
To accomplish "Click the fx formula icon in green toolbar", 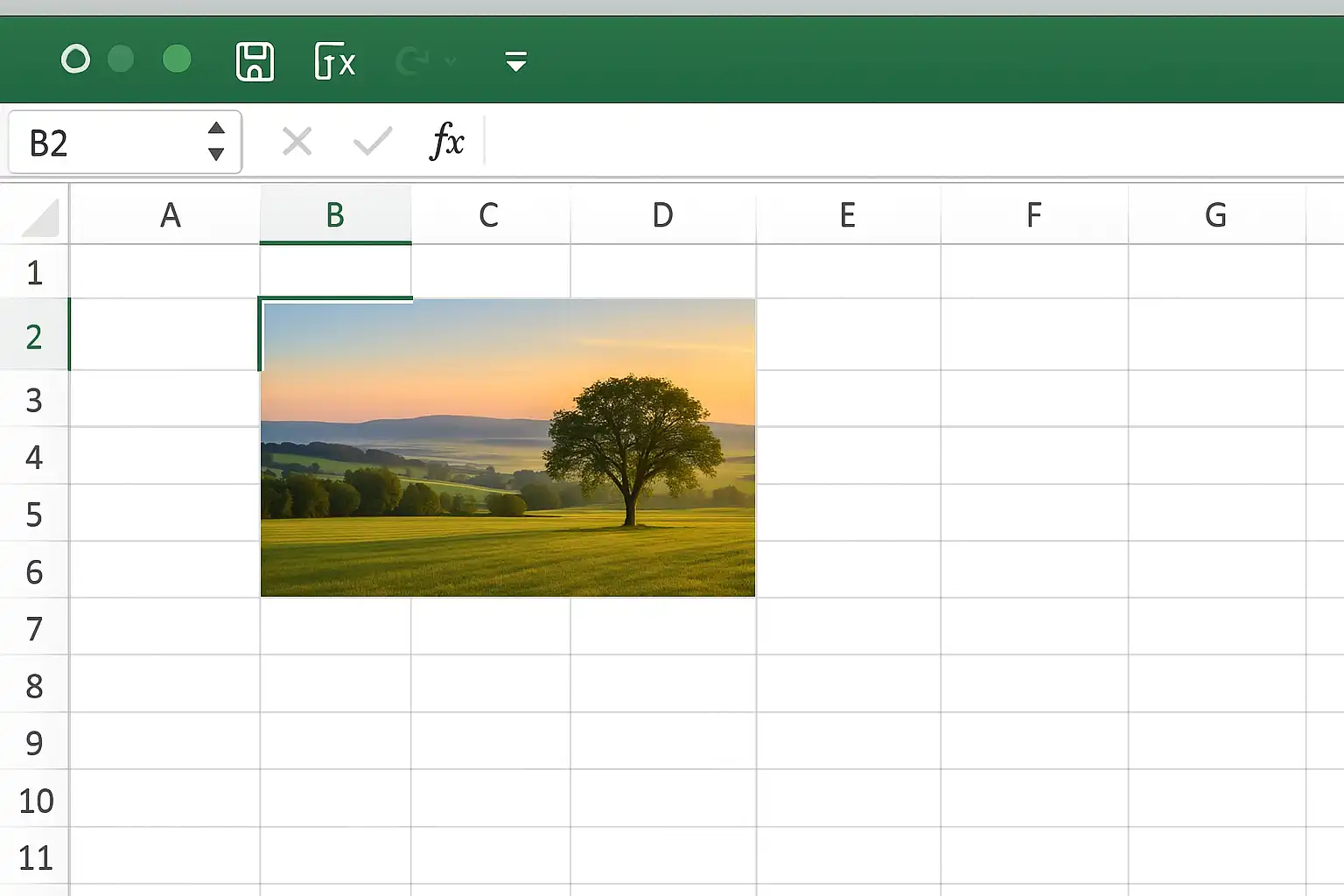I will pos(335,61).
